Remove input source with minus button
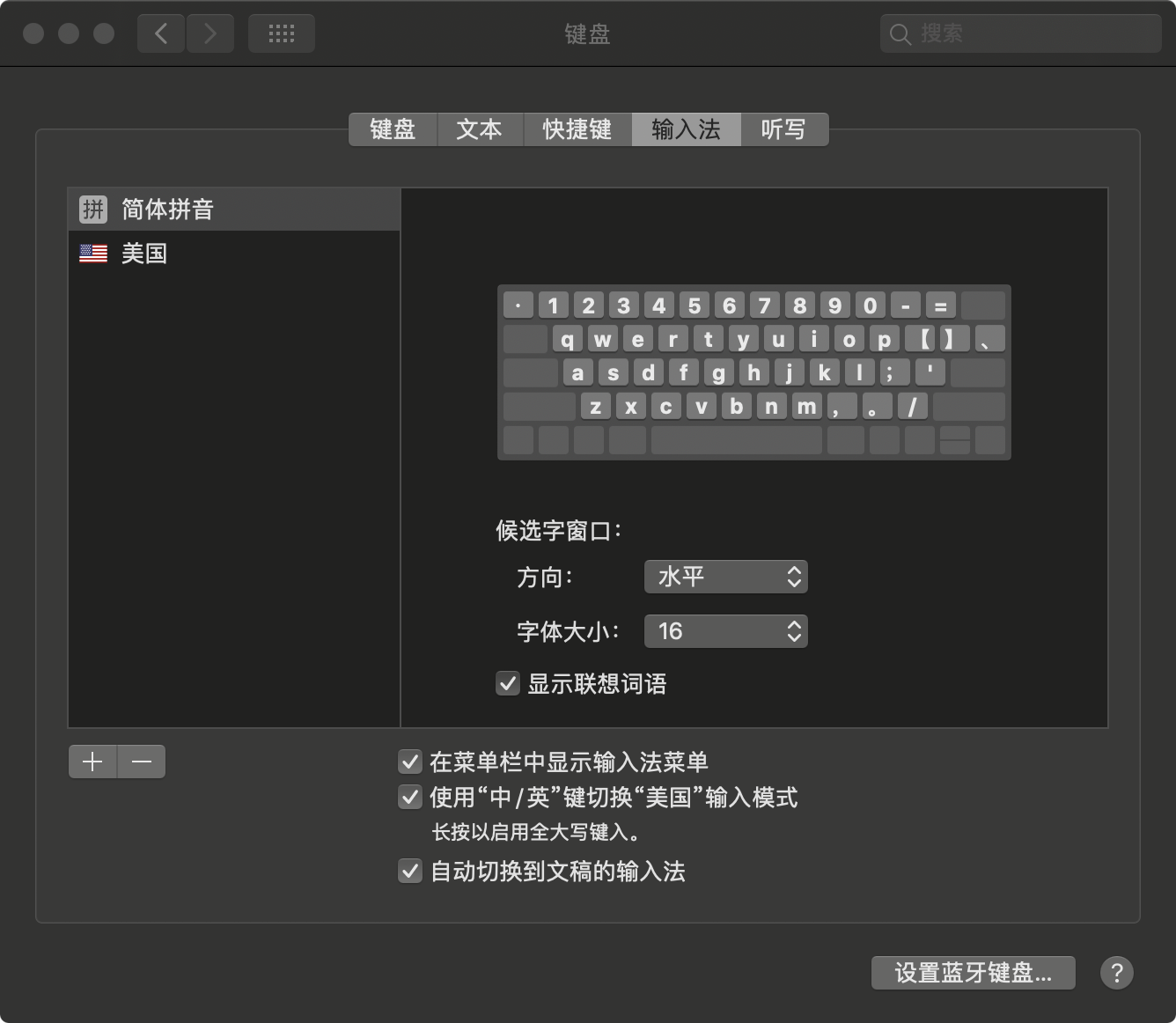Image resolution: width=1176 pixels, height=1023 pixels. [142, 762]
